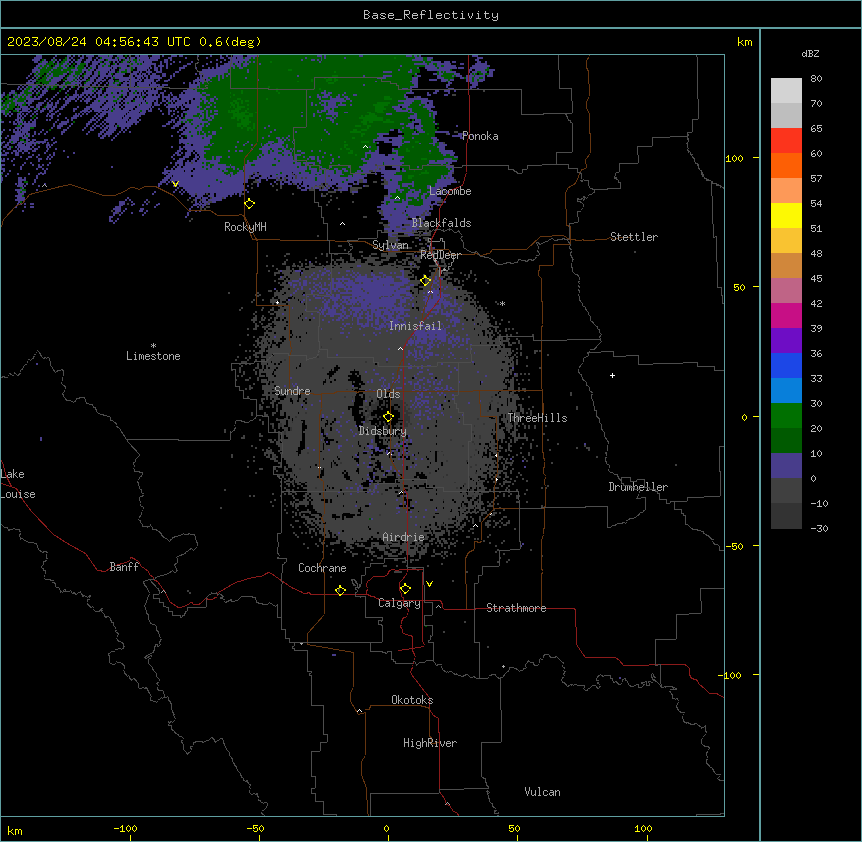The width and height of the screenshot is (862, 842).
Task: Click the Strathmore label
Action: (x=516, y=608)
